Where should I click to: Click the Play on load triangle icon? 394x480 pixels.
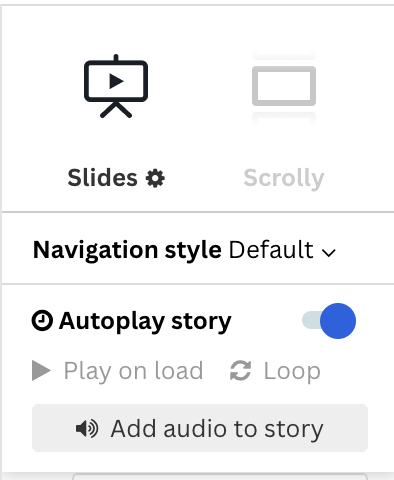pyautogui.click(x=41, y=370)
